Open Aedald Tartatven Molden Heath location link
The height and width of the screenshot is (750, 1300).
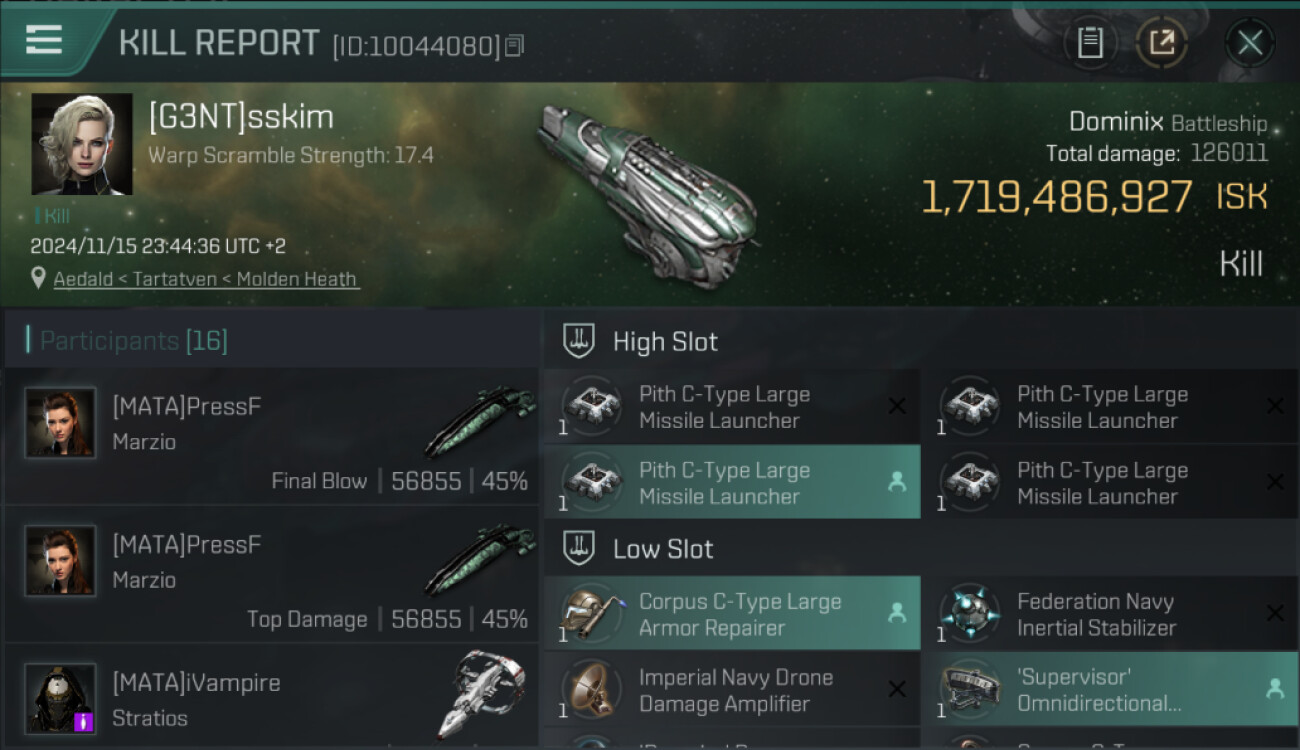[x=206, y=279]
